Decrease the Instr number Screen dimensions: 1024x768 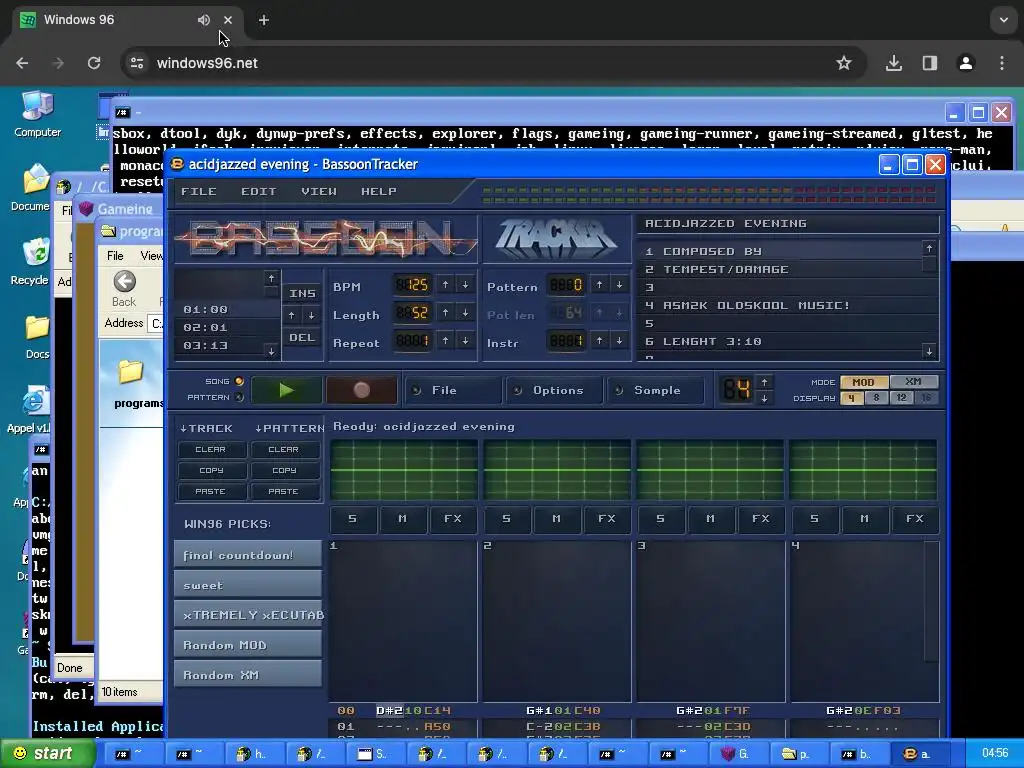619,341
